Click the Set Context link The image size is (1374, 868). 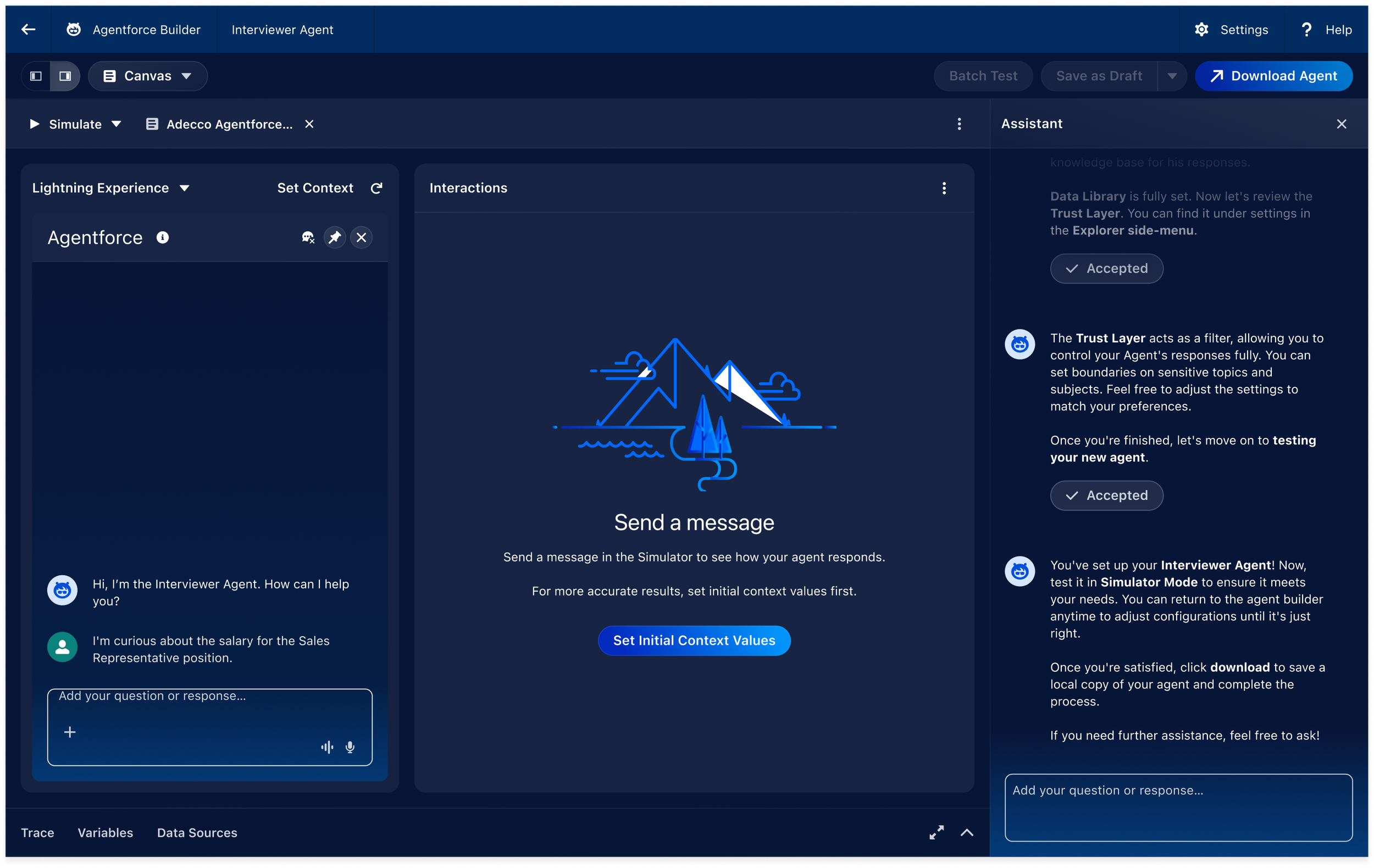315,188
